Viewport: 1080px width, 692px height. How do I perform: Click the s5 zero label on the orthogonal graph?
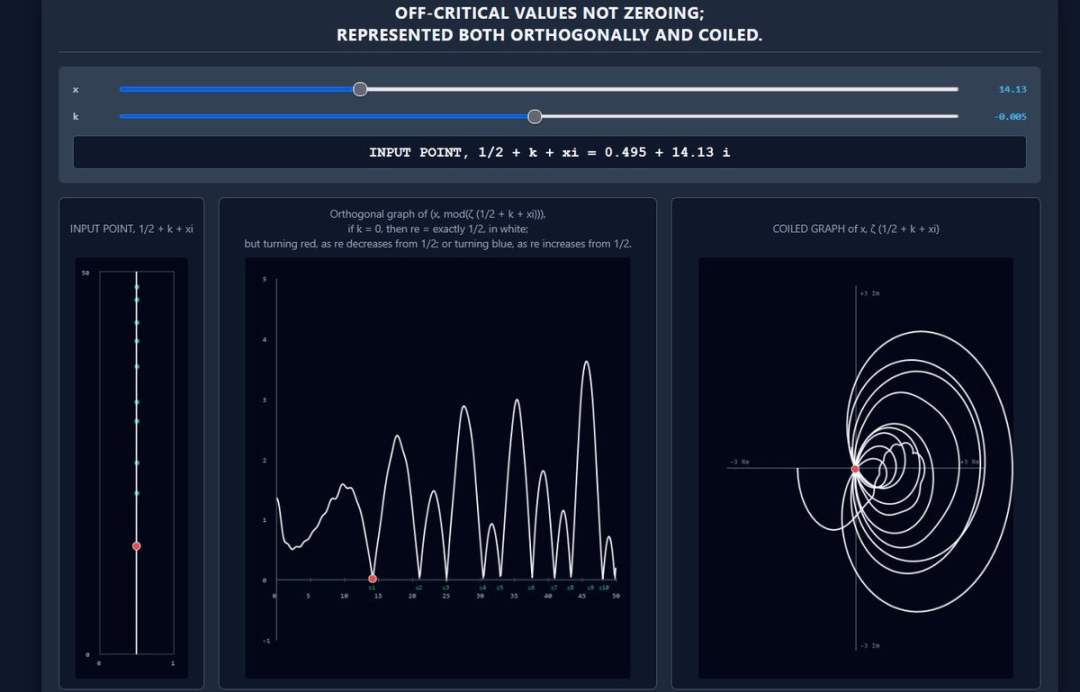[500, 588]
